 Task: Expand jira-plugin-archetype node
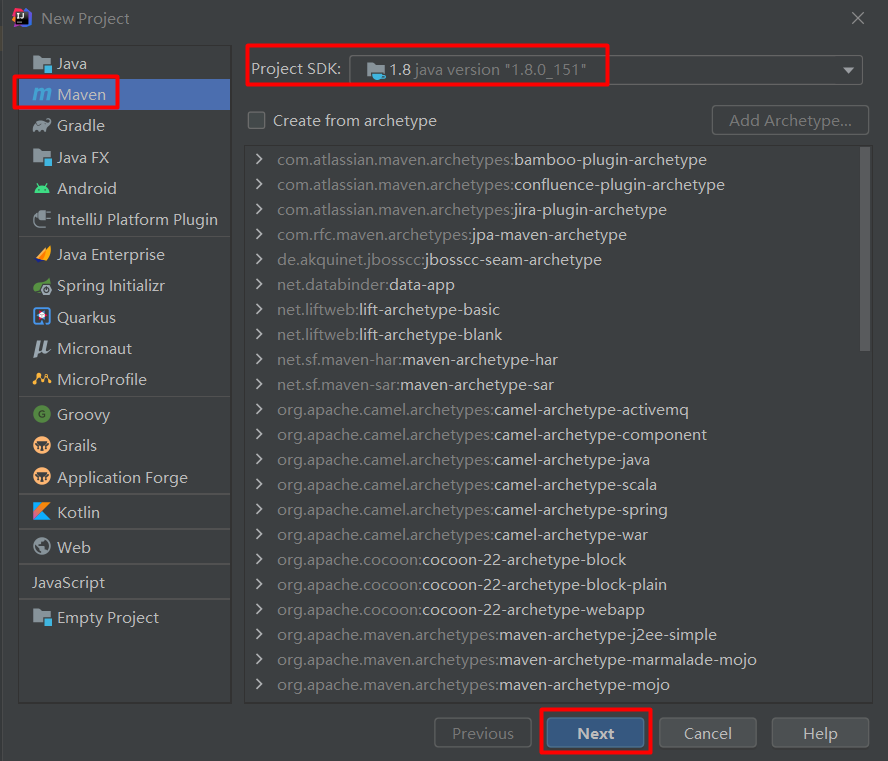pos(259,209)
